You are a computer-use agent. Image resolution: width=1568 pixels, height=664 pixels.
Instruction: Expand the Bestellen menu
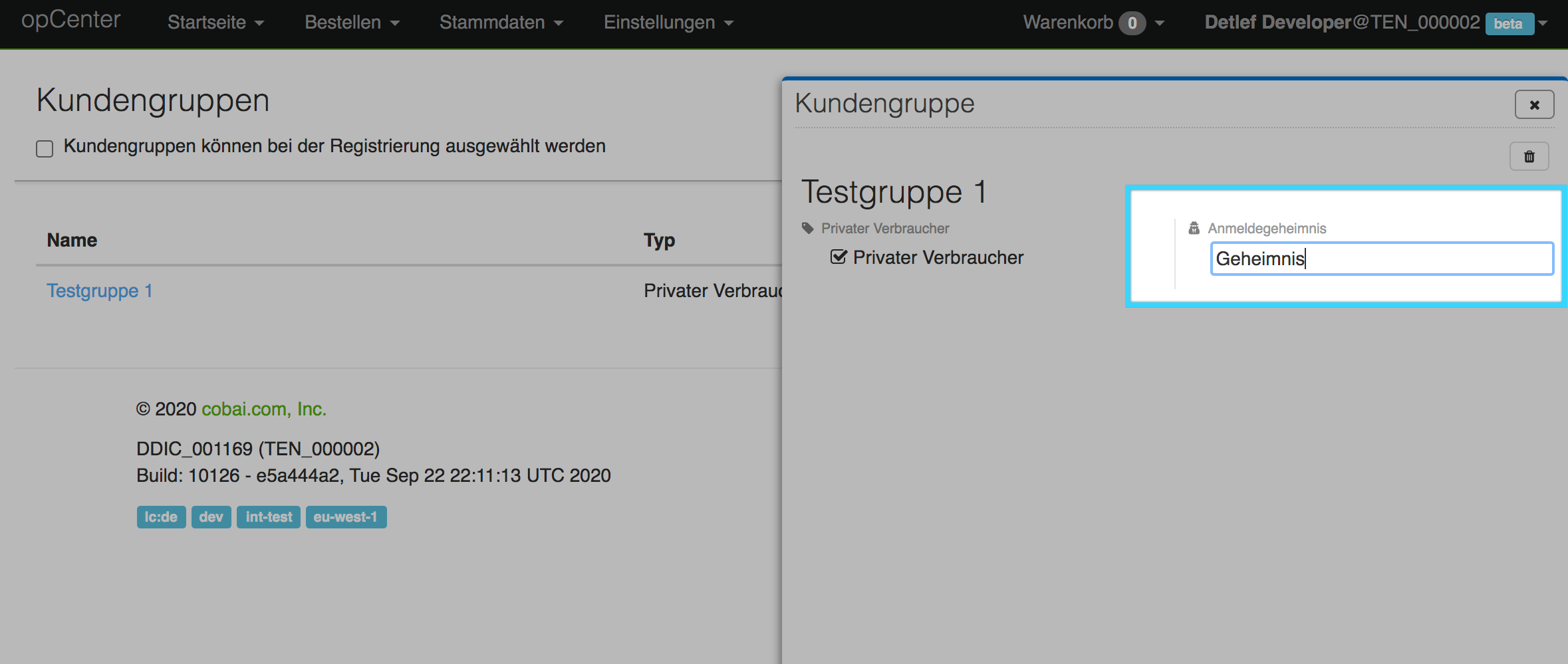pos(352,23)
